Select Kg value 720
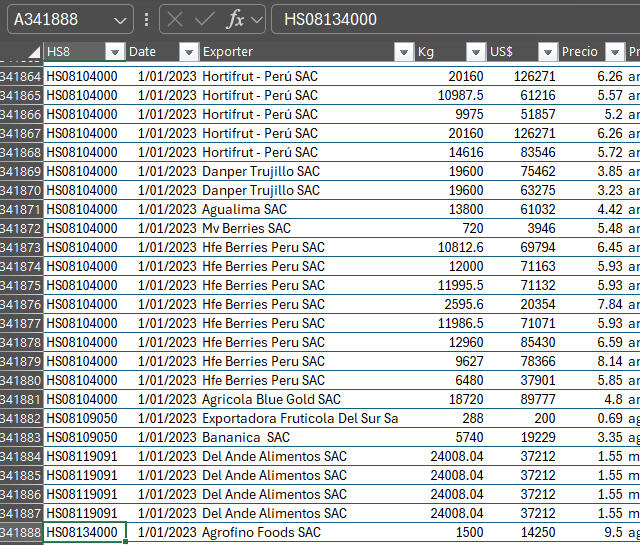The width and height of the screenshot is (640, 545). [450, 228]
